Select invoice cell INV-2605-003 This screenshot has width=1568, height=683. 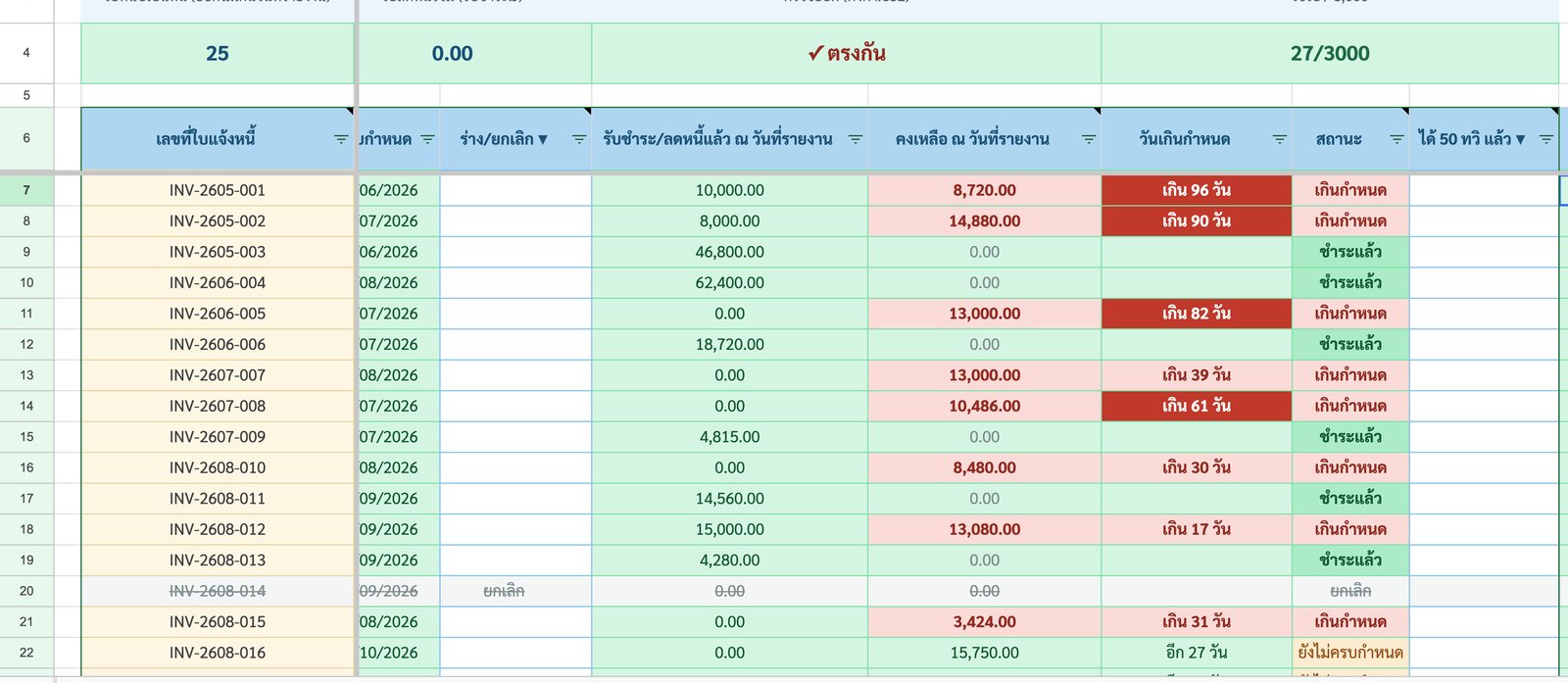point(218,252)
